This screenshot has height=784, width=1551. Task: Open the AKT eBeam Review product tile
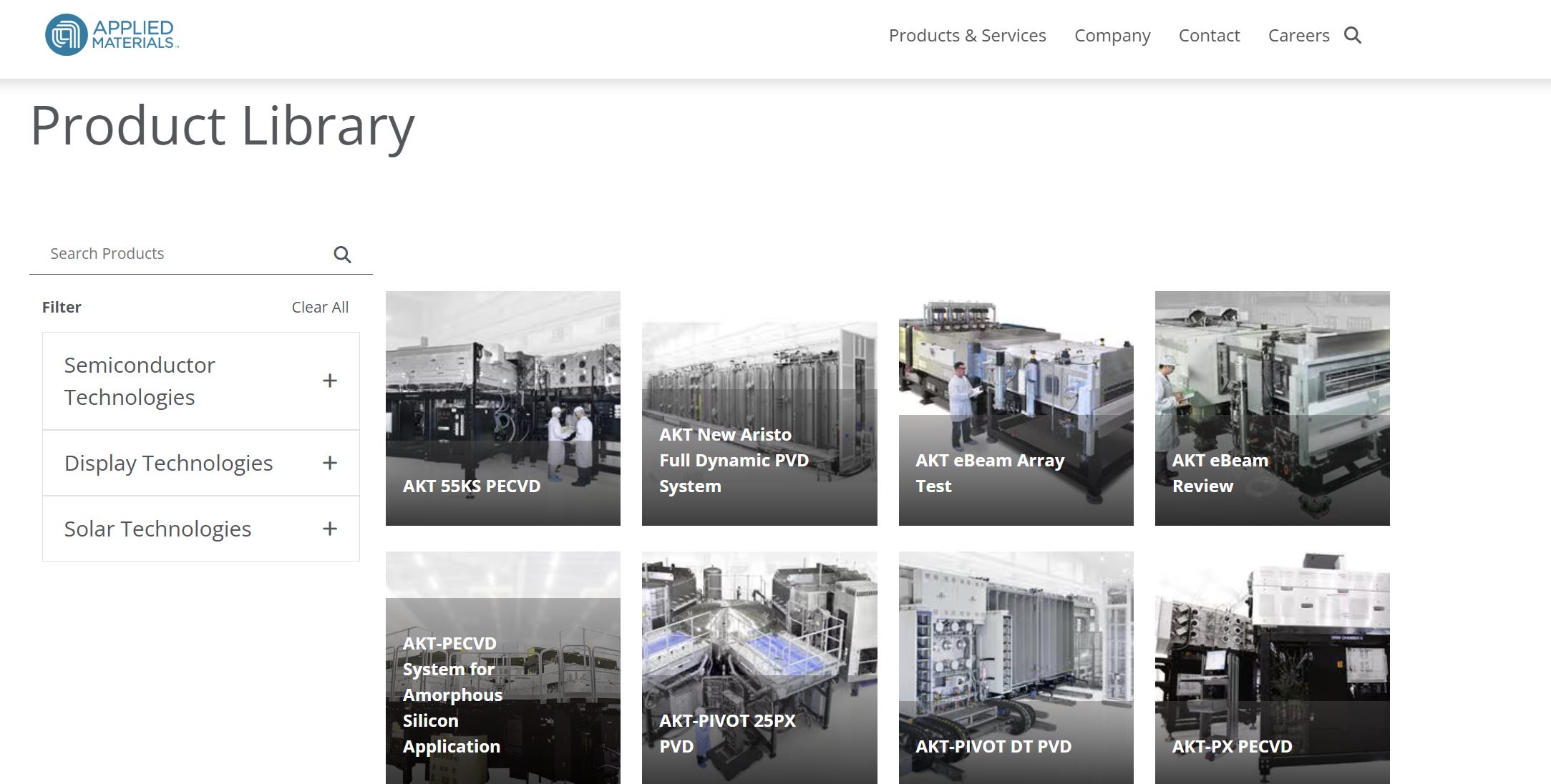pos(1272,408)
